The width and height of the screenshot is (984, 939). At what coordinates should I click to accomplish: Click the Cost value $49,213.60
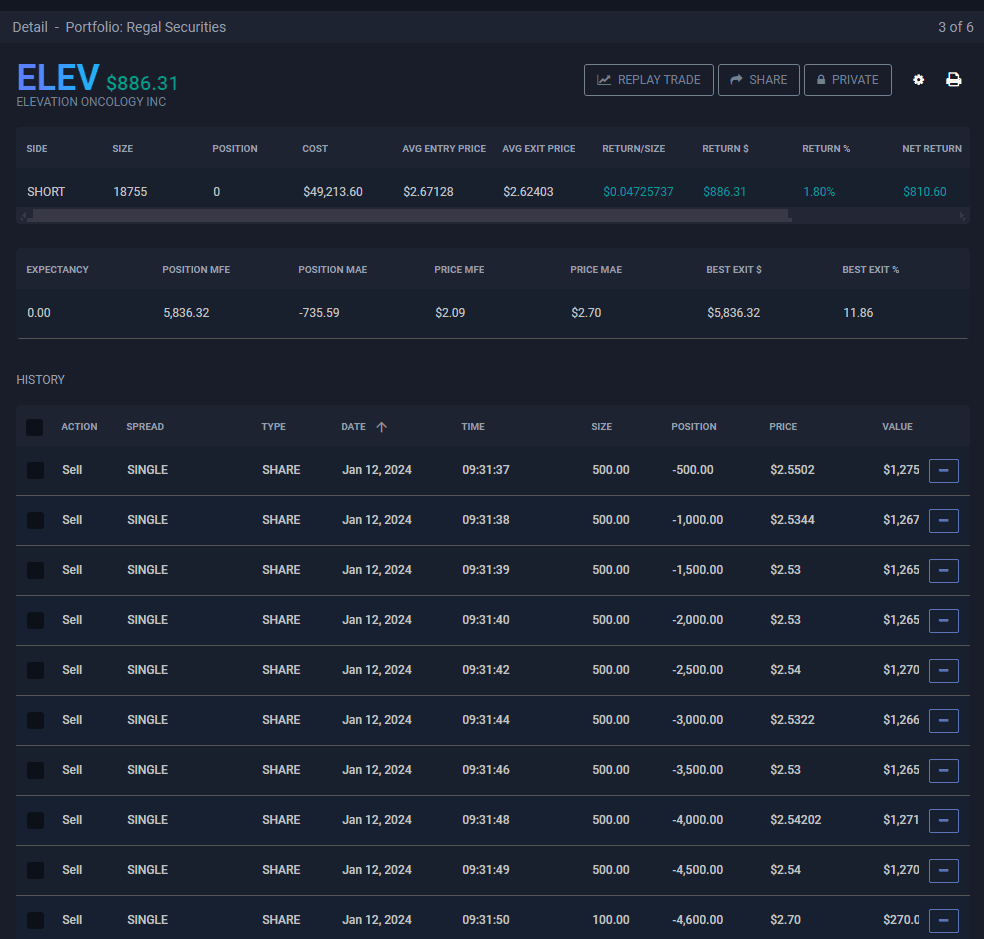pyautogui.click(x=333, y=191)
